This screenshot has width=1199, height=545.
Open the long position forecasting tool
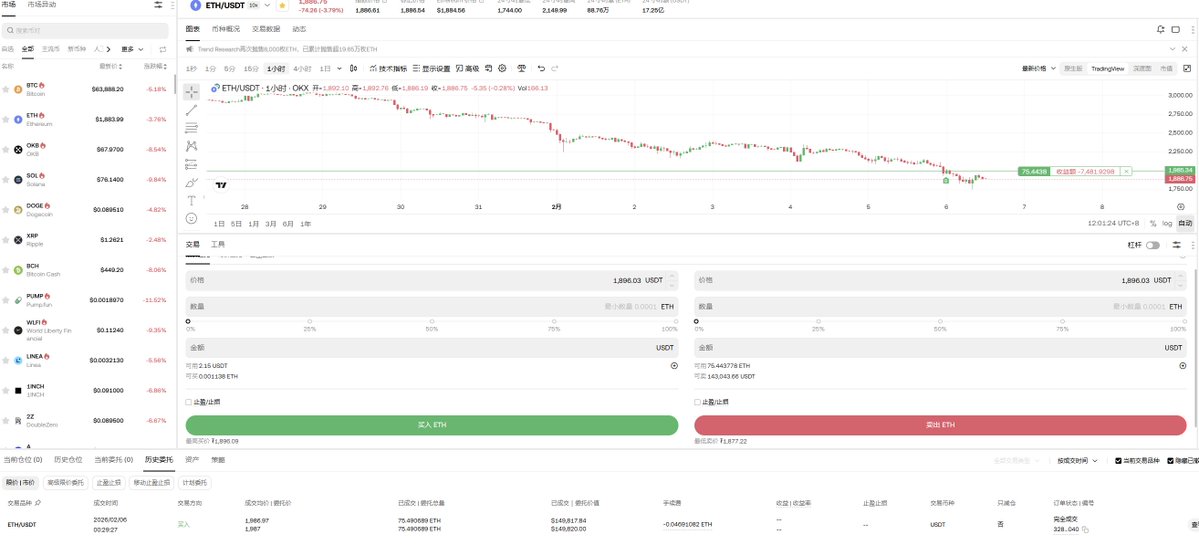[x=191, y=164]
